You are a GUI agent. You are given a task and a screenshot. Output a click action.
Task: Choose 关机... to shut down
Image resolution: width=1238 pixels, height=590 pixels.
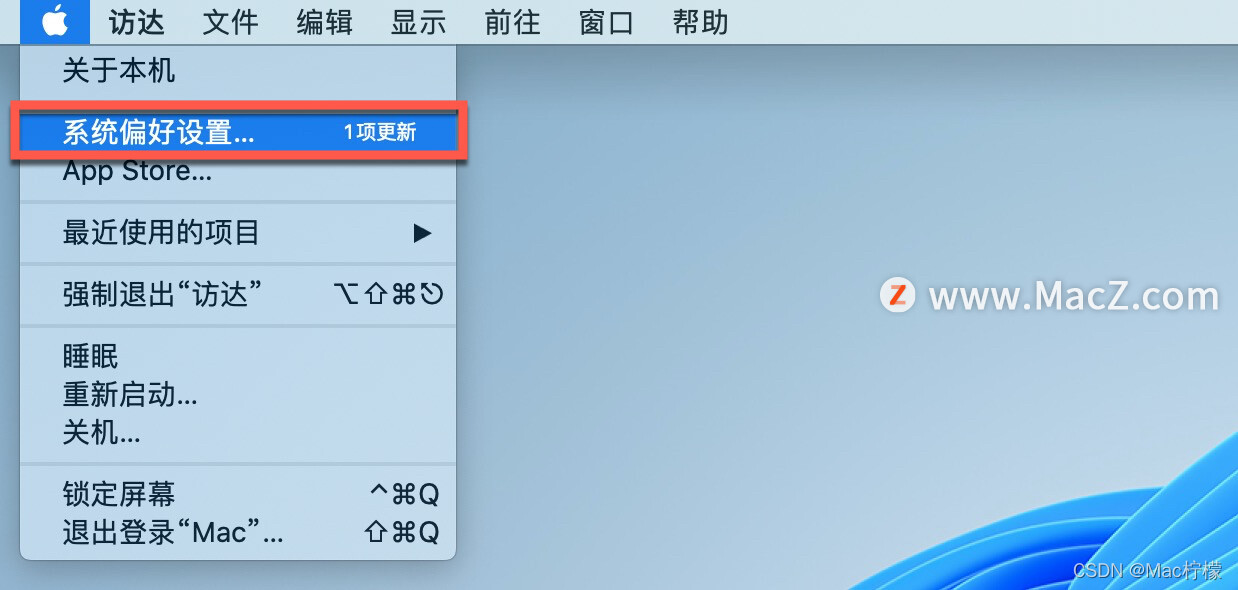point(238,432)
